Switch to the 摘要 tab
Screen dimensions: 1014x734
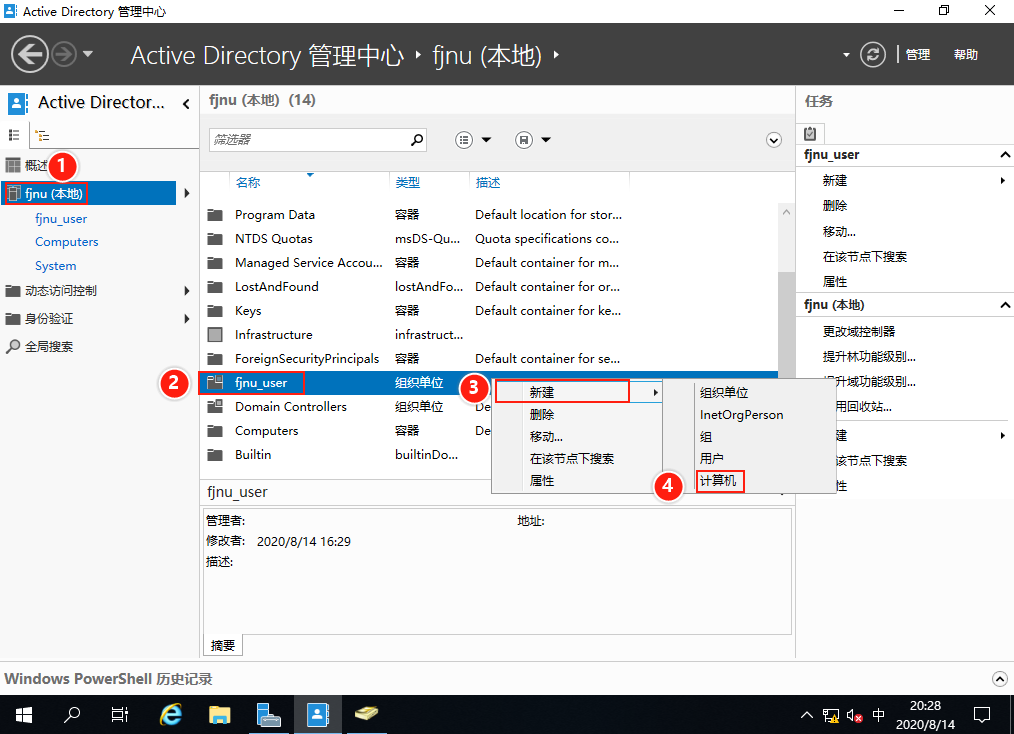223,645
